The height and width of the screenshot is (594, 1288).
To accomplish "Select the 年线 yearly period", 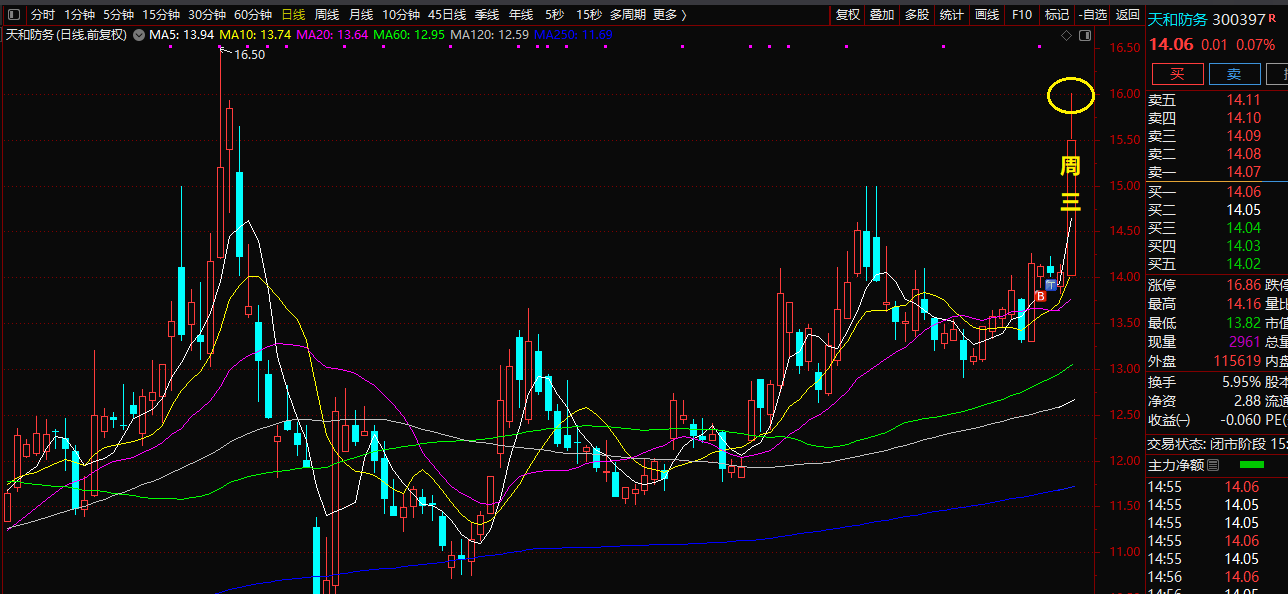I will click(521, 15).
